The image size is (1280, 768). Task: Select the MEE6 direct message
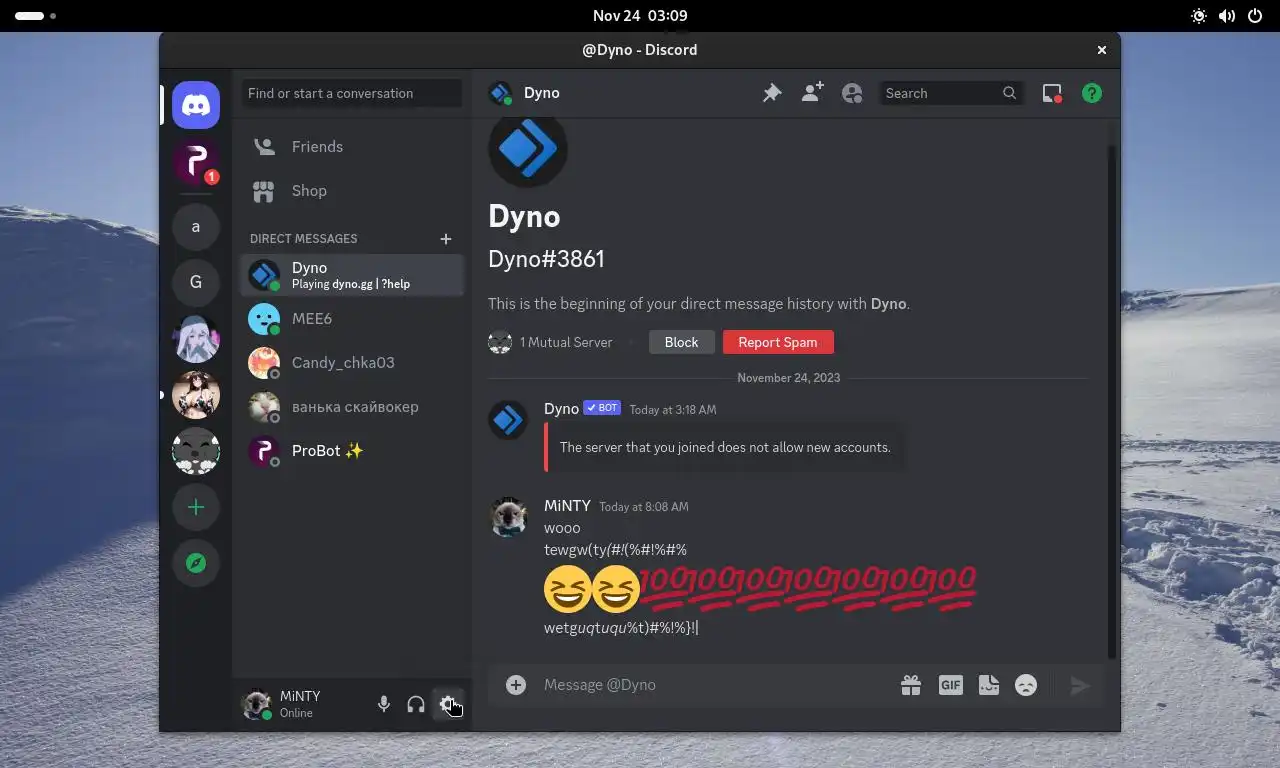[352, 319]
